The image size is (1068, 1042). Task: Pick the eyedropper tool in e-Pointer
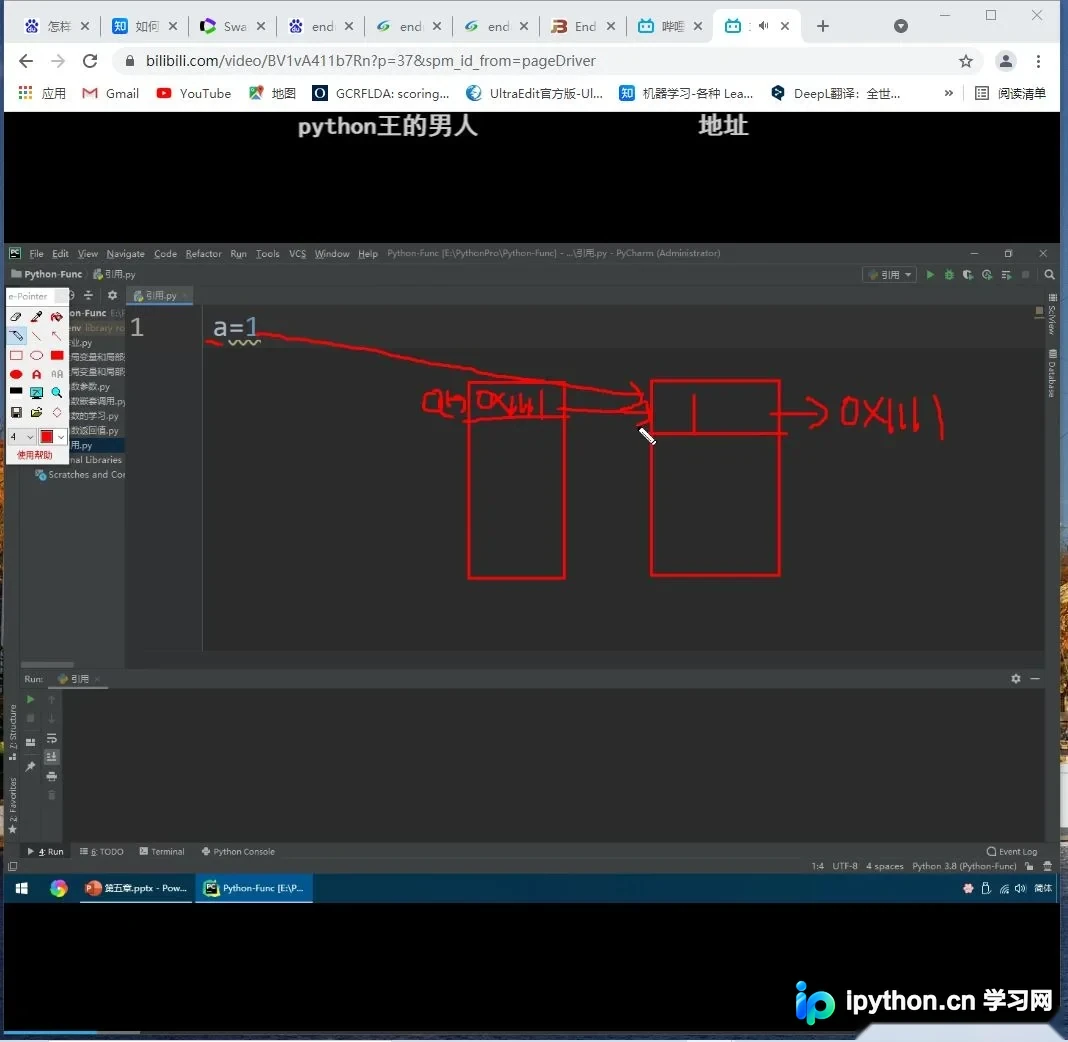(x=36, y=317)
